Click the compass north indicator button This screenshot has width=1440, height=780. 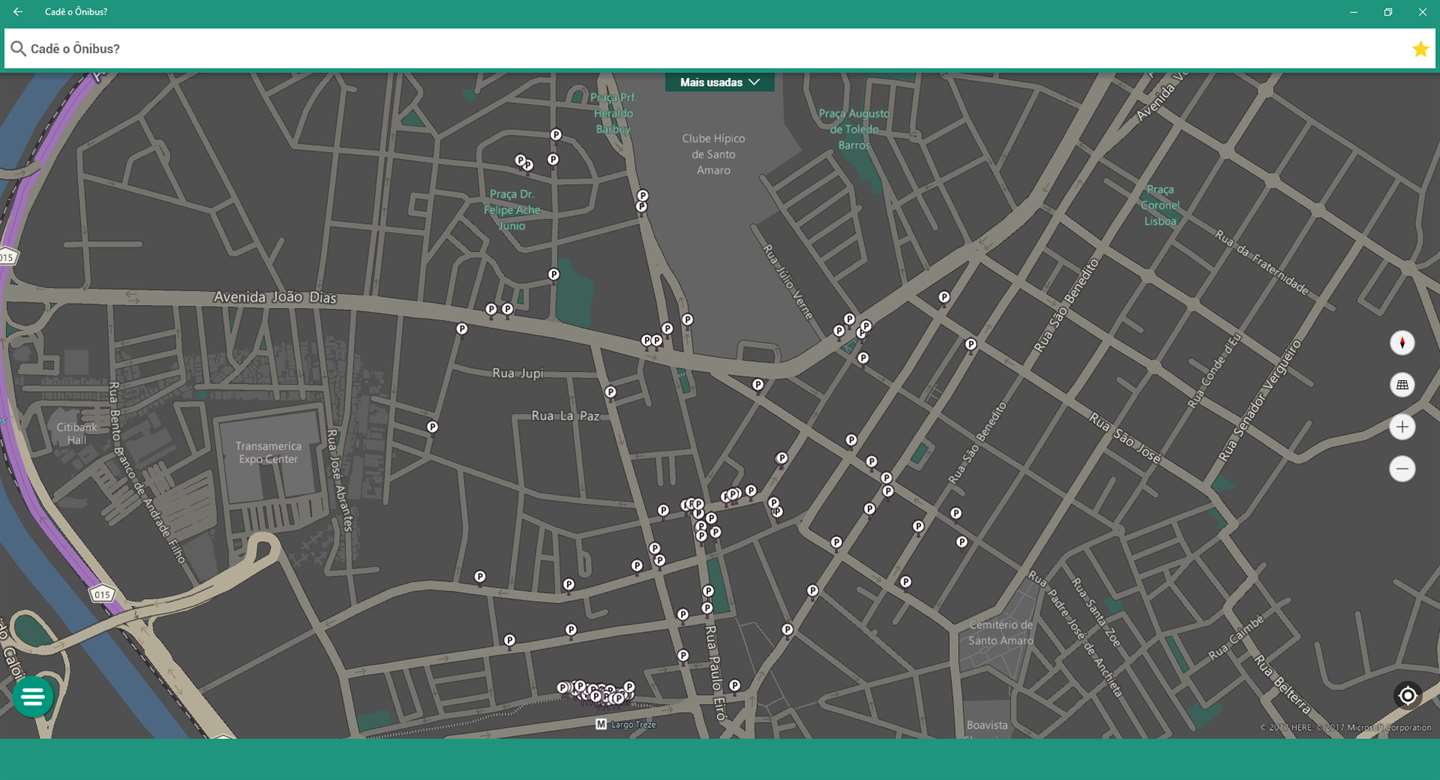point(1402,343)
